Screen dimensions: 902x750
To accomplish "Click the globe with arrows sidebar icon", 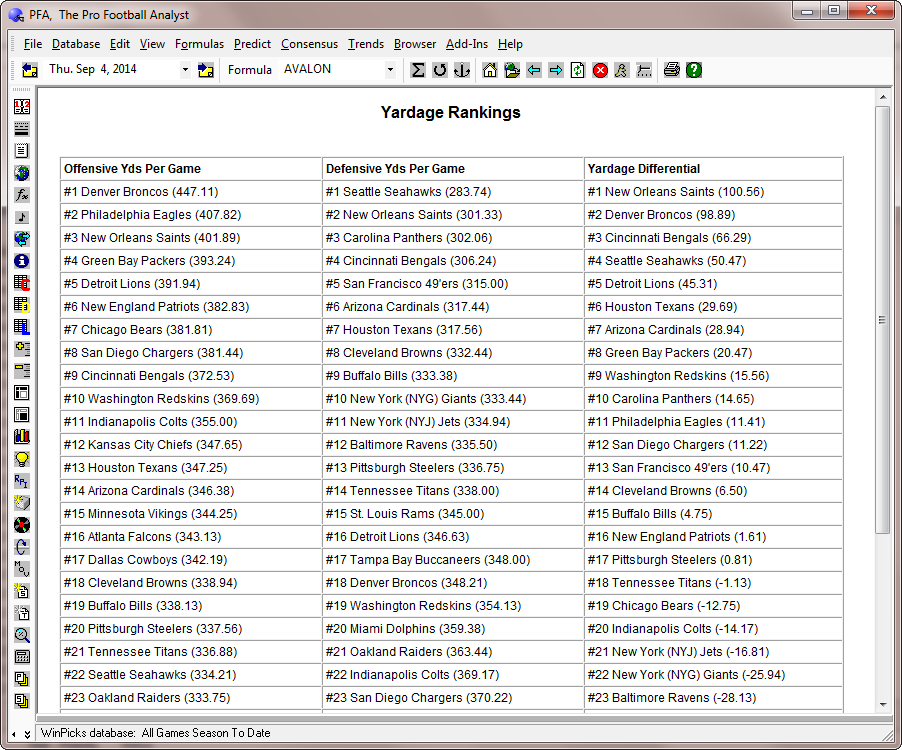I will click(22, 239).
